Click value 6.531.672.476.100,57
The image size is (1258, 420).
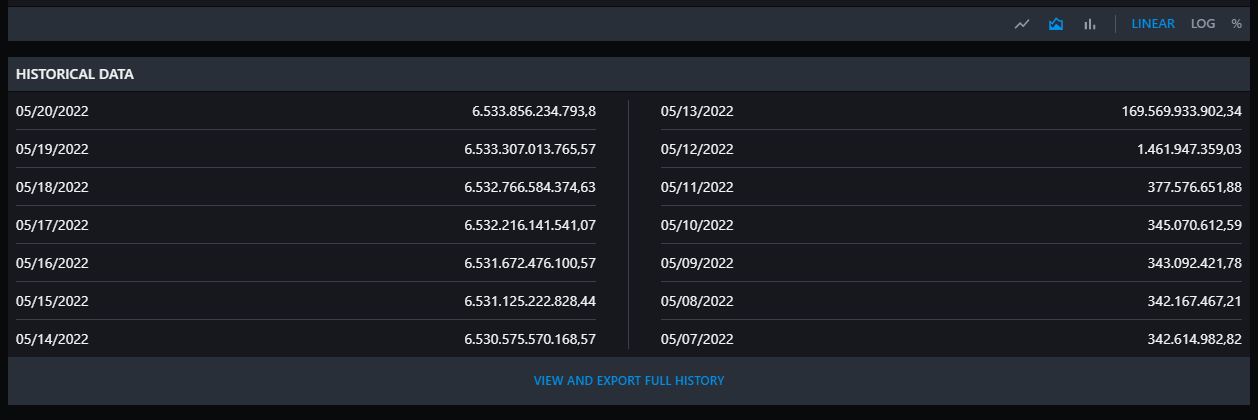pos(530,263)
